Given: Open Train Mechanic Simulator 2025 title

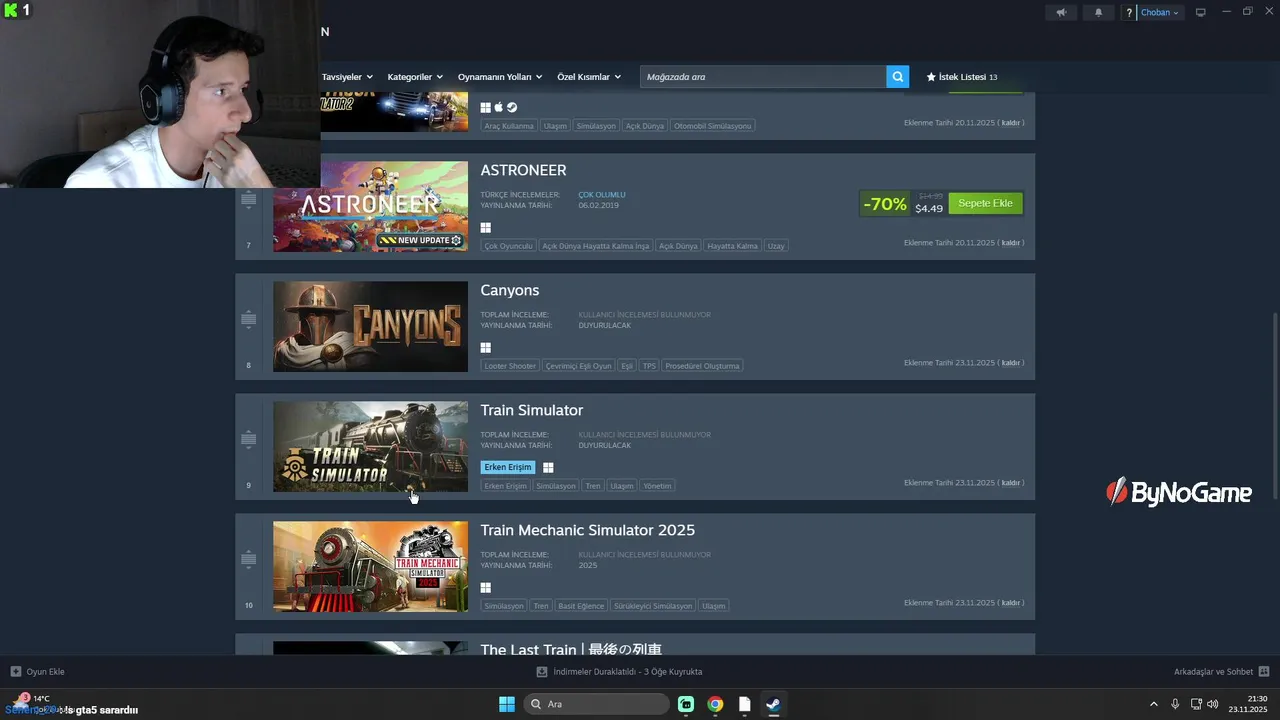Looking at the screenshot, I should [588, 530].
